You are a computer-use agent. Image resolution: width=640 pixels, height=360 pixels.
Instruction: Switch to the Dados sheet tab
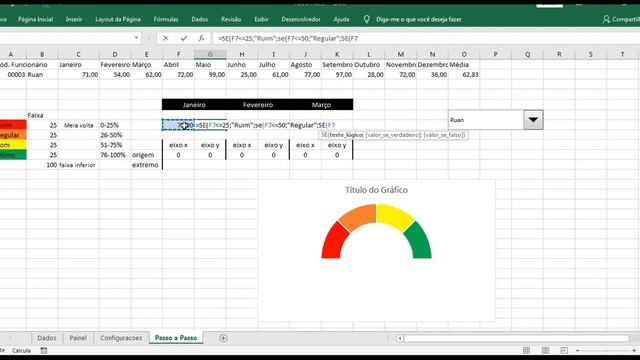[47, 338]
